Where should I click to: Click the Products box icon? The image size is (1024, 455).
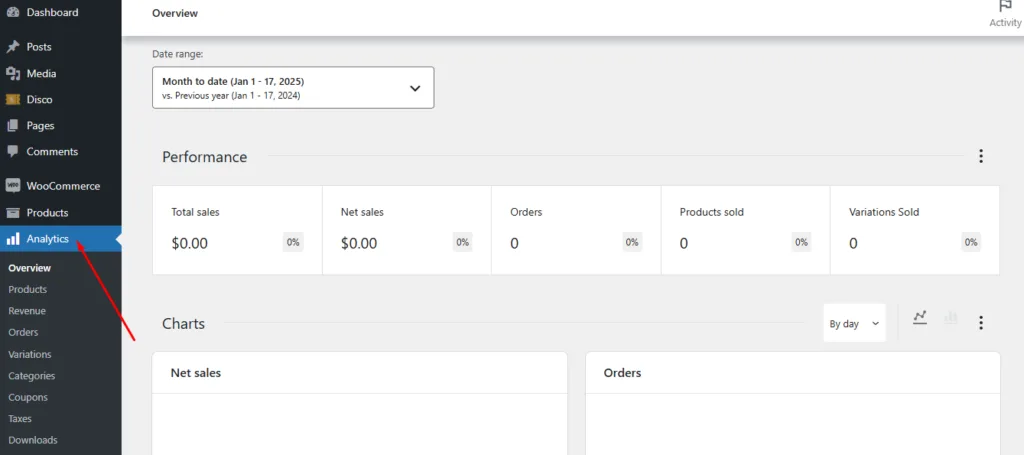click(x=12, y=213)
